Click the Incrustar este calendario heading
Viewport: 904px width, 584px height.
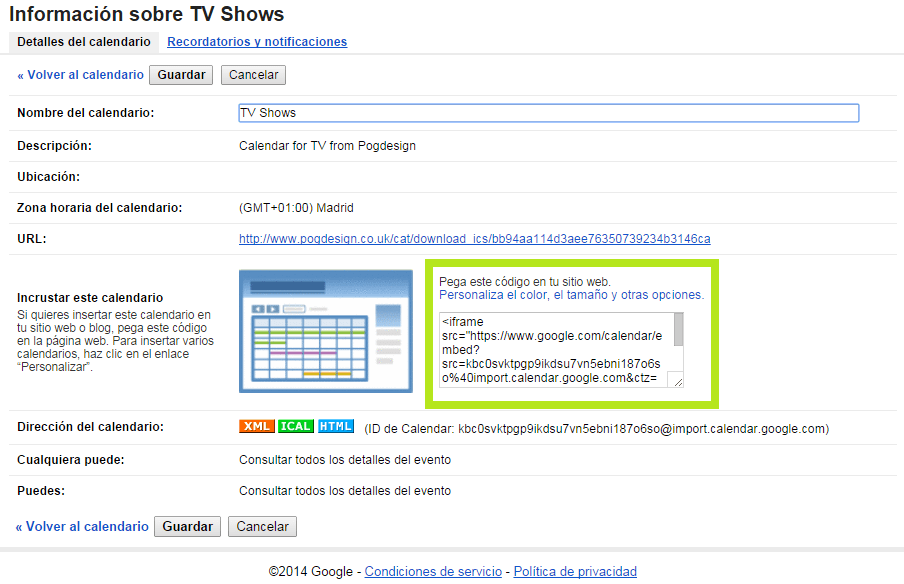(x=90, y=298)
